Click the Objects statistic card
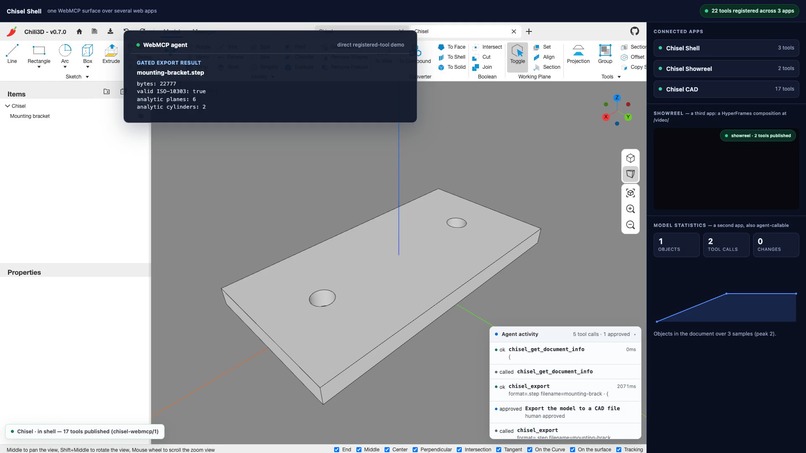The height and width of the screenshot is (453, 806). pos(676,245)
